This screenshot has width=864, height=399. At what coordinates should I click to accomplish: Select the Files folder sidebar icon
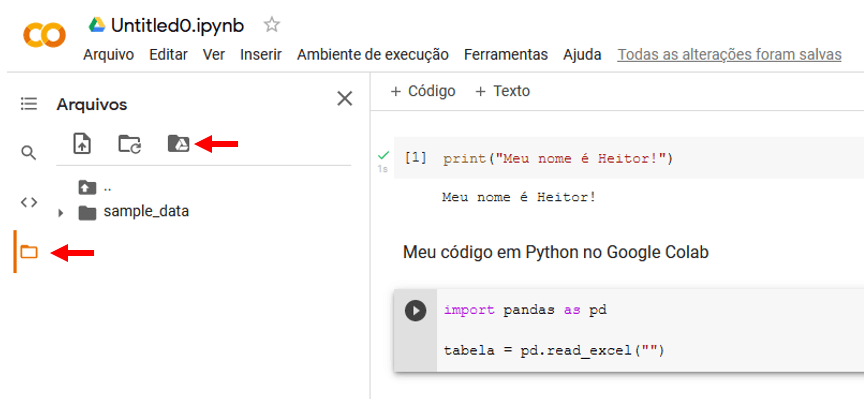(x=29, y=252)
